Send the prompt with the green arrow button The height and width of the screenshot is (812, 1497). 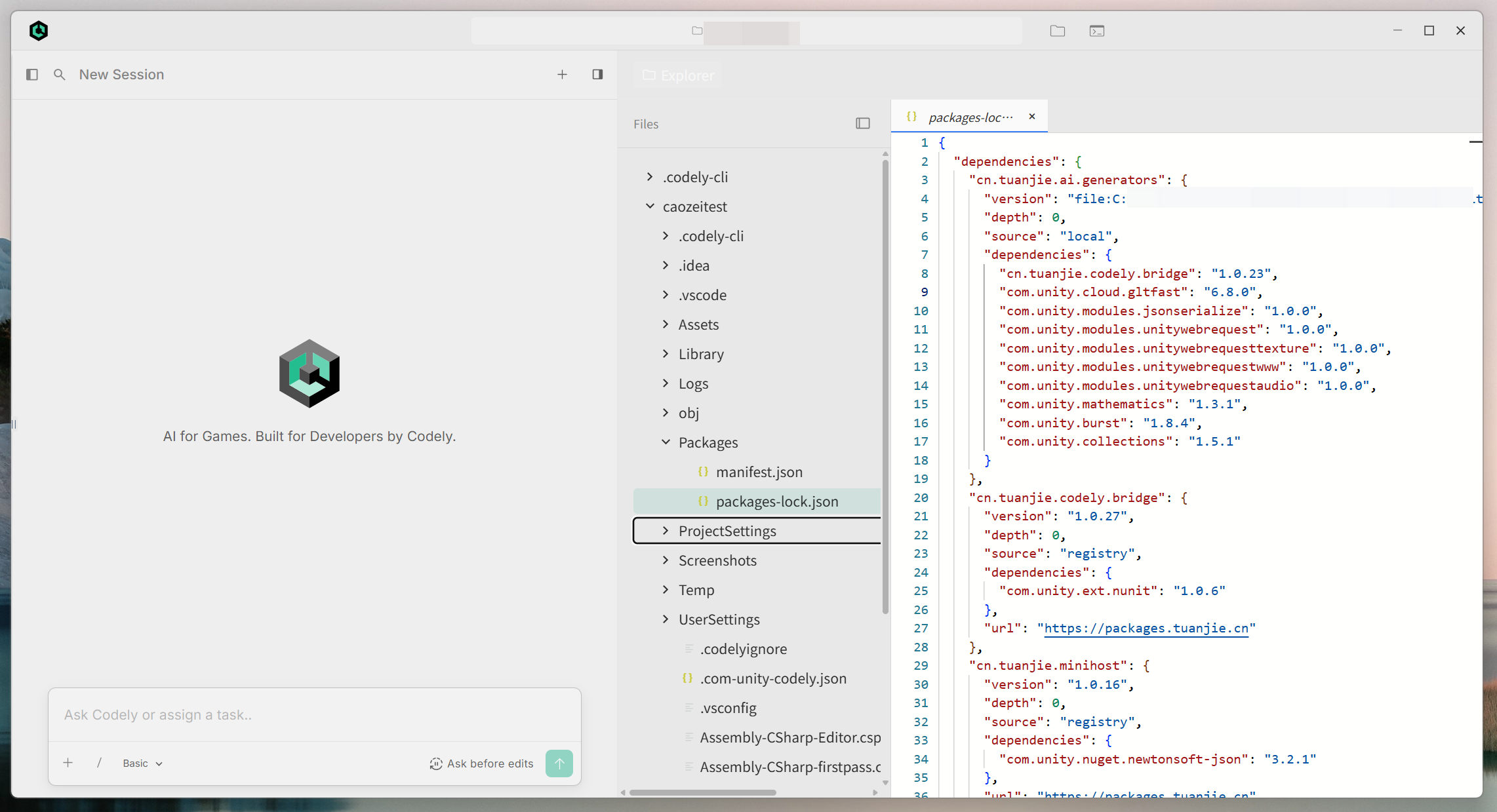coord(559,764)
